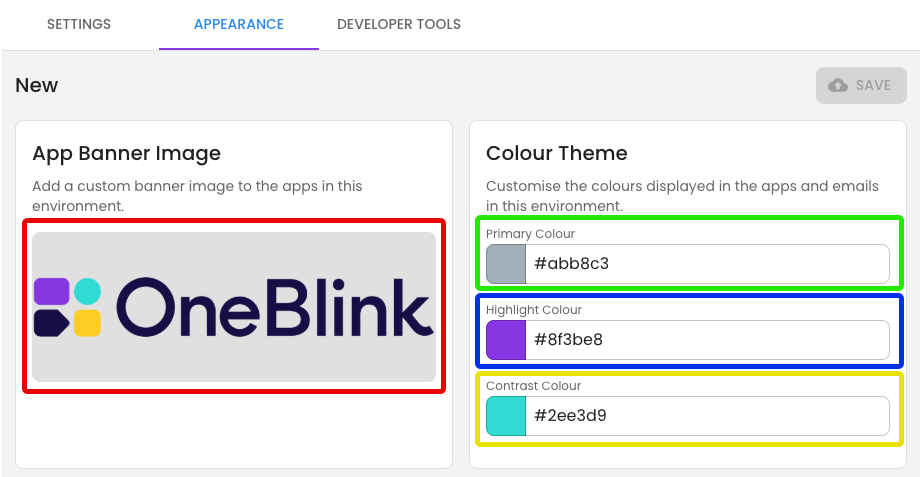Click the "Contrast Colour" label
The height and width of the screenshot is (477, 920).
click(x=533, y=385)
